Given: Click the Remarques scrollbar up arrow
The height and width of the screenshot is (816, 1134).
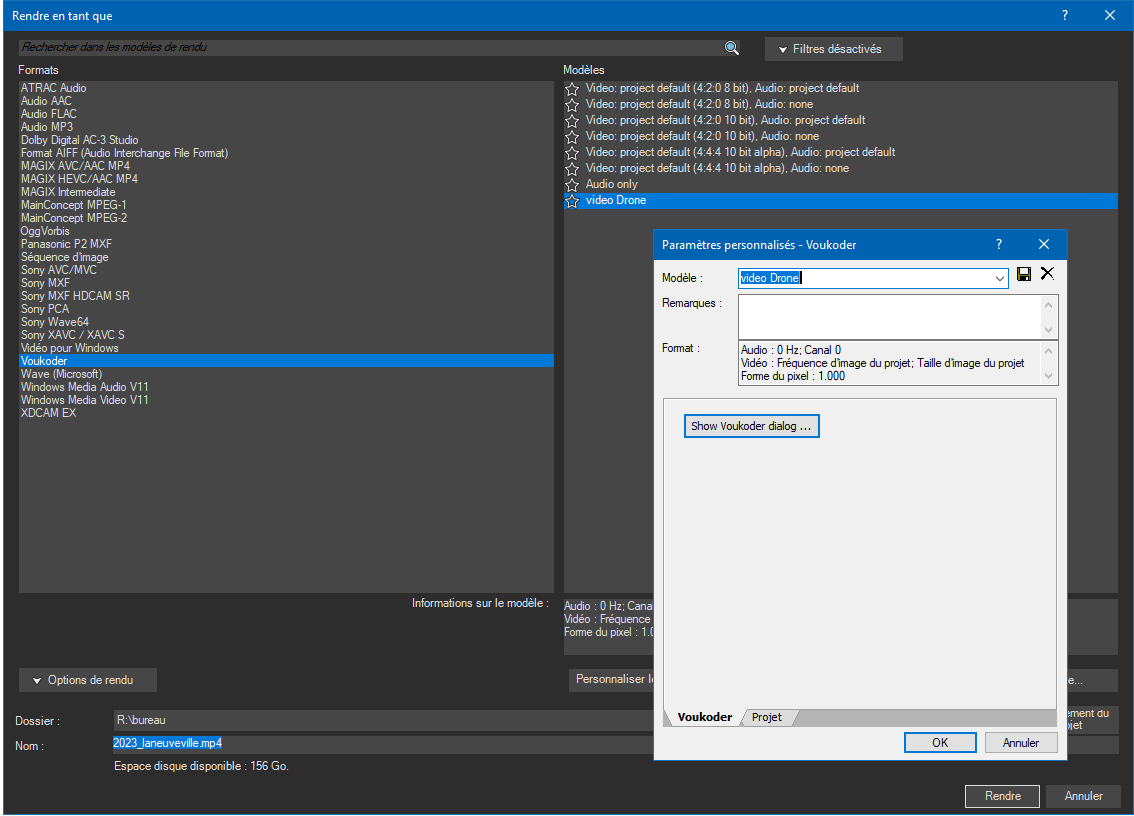Looking at the screenshot, I should pos(1048,305).
